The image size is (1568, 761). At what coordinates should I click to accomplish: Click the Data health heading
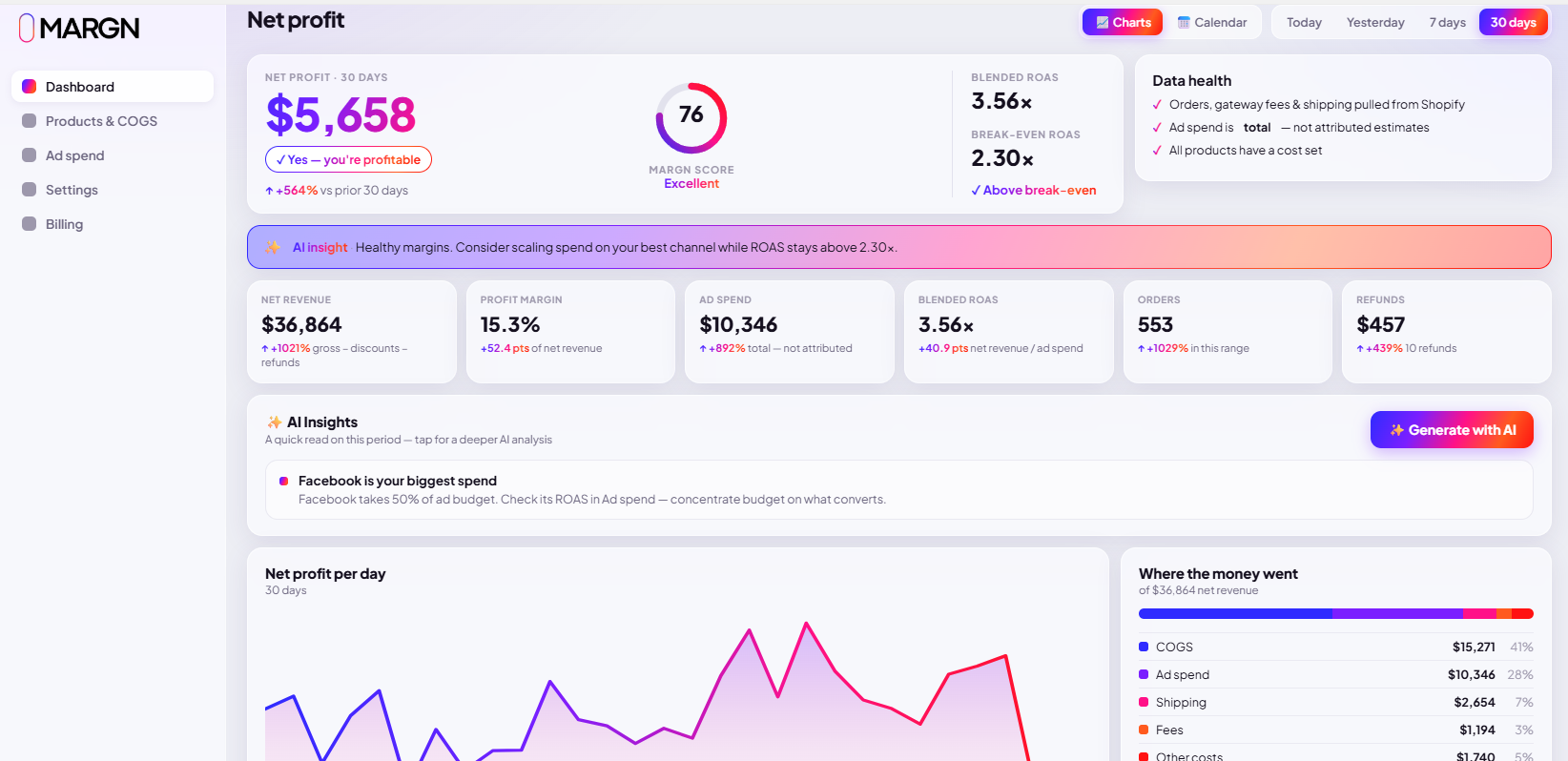[1192, 81]
